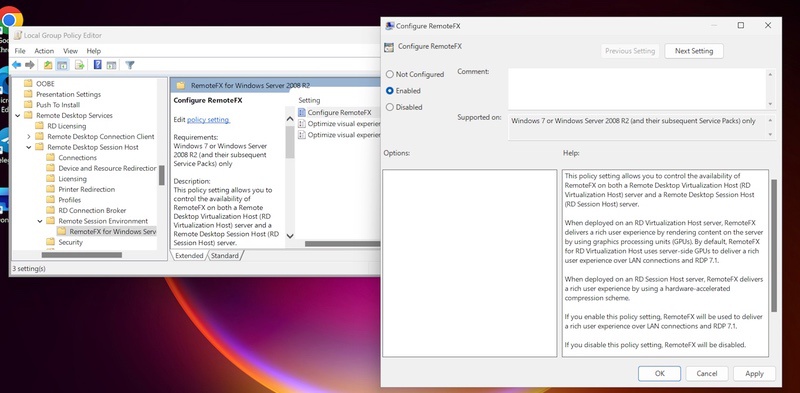Viewport: 800px width, 393px height.
Task: Click the Up one level folder icon
Action: coord(48,65)
